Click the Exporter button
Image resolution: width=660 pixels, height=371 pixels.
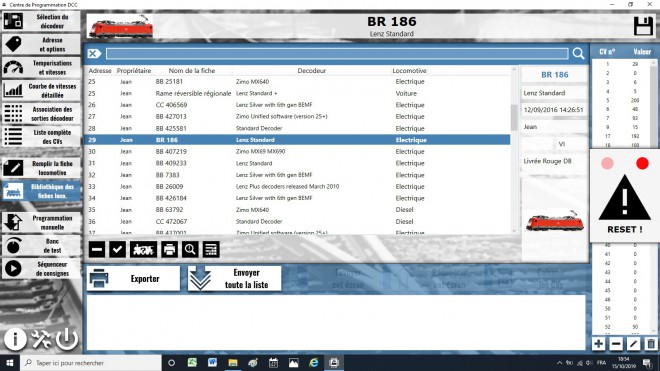133,278
